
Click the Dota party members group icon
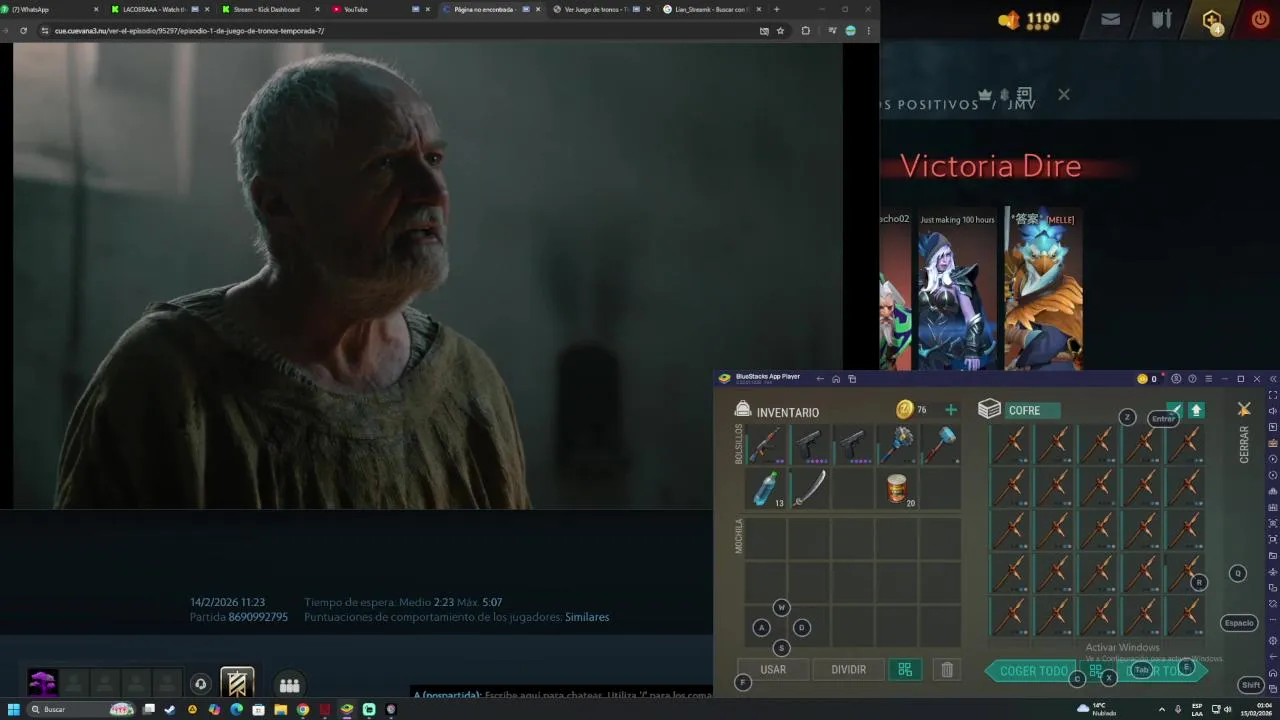[x=290, y=685]
